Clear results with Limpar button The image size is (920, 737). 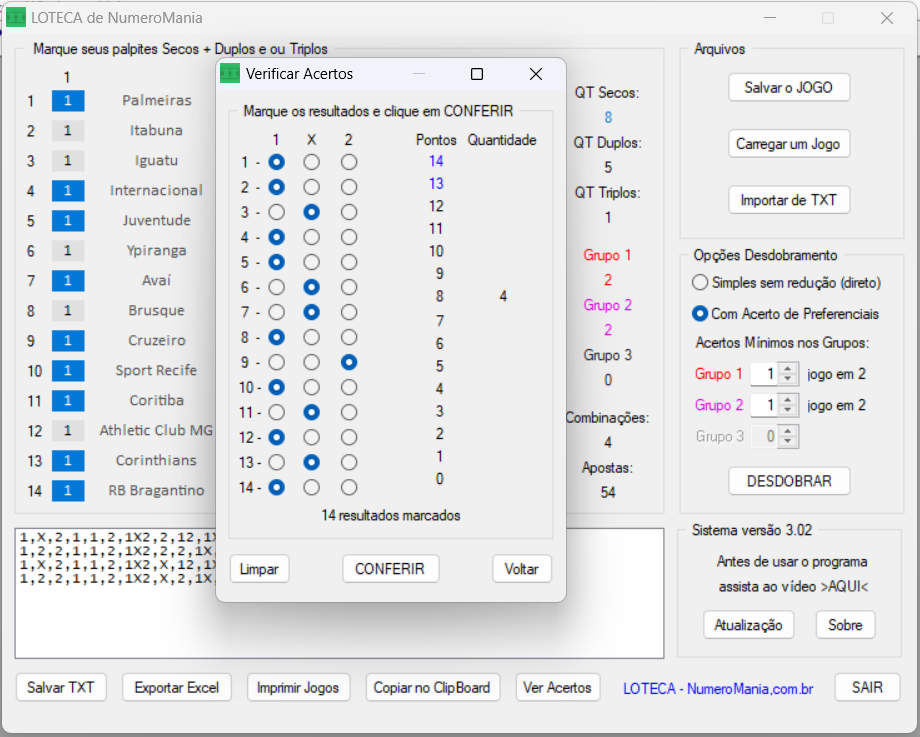tap(259, 569)
